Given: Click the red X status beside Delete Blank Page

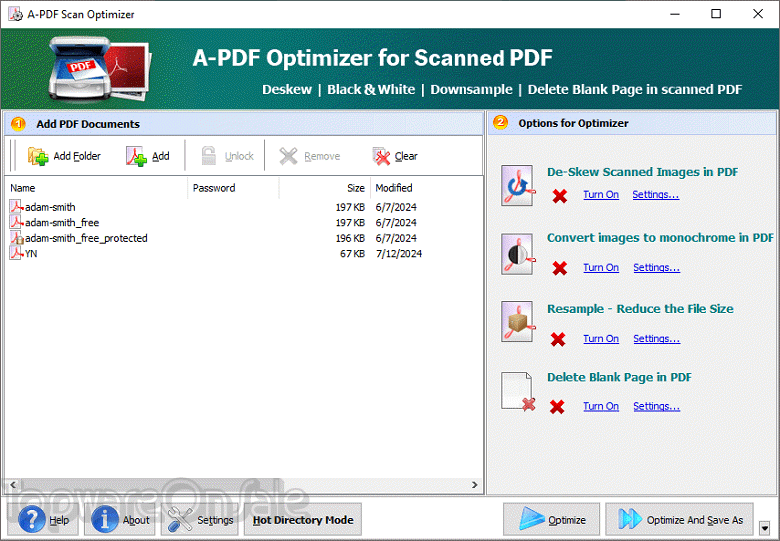Looking at the screenshot, I should [558, 407].
